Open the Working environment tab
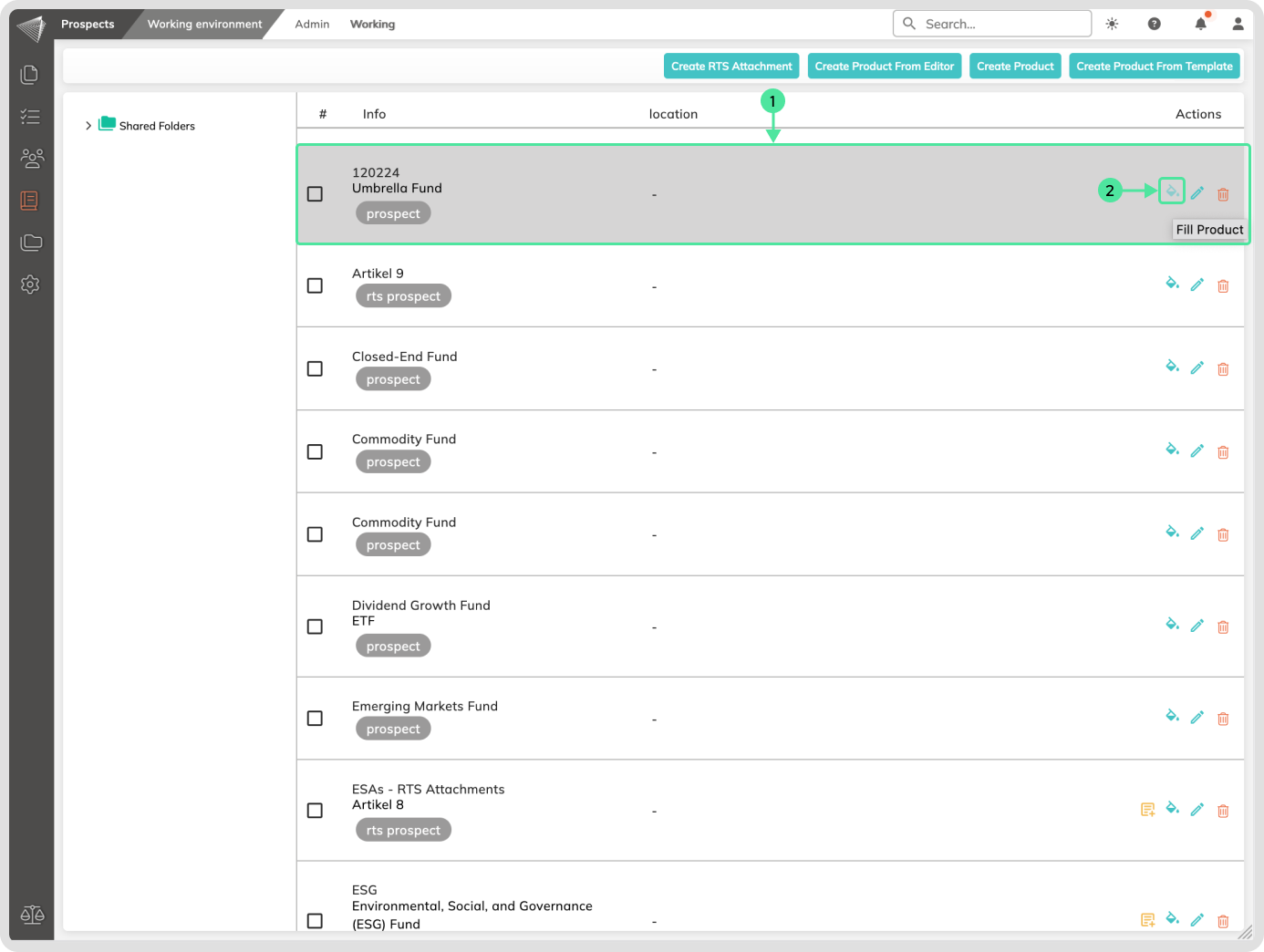The image size is (1264, 952). point(204,24)
